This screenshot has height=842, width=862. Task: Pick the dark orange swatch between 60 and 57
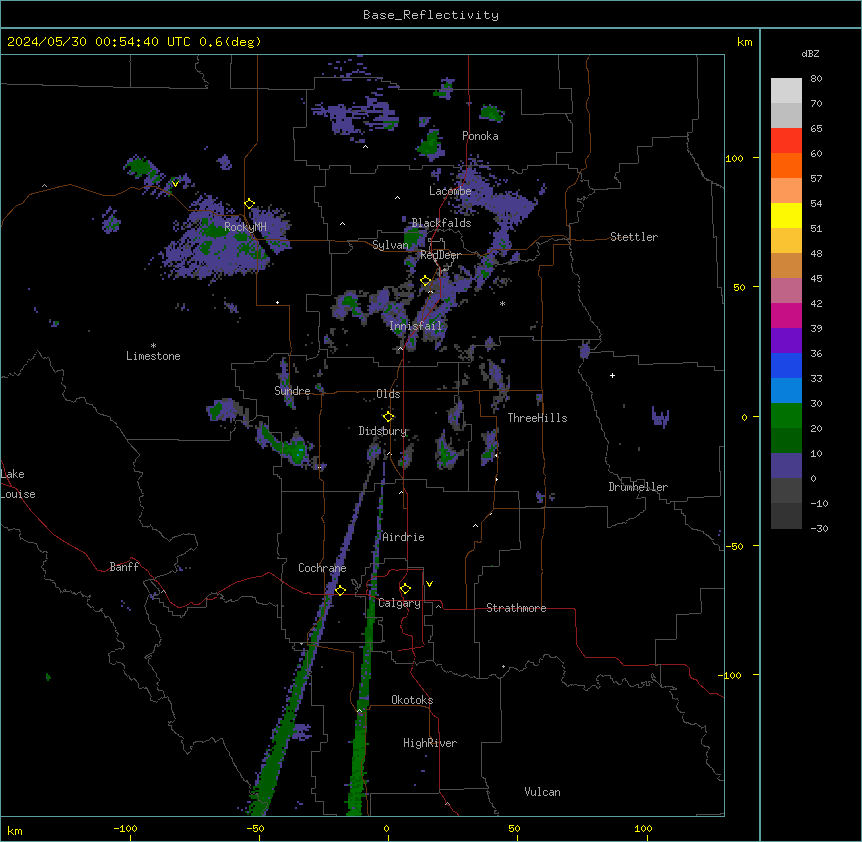click(x=786, y=165)
